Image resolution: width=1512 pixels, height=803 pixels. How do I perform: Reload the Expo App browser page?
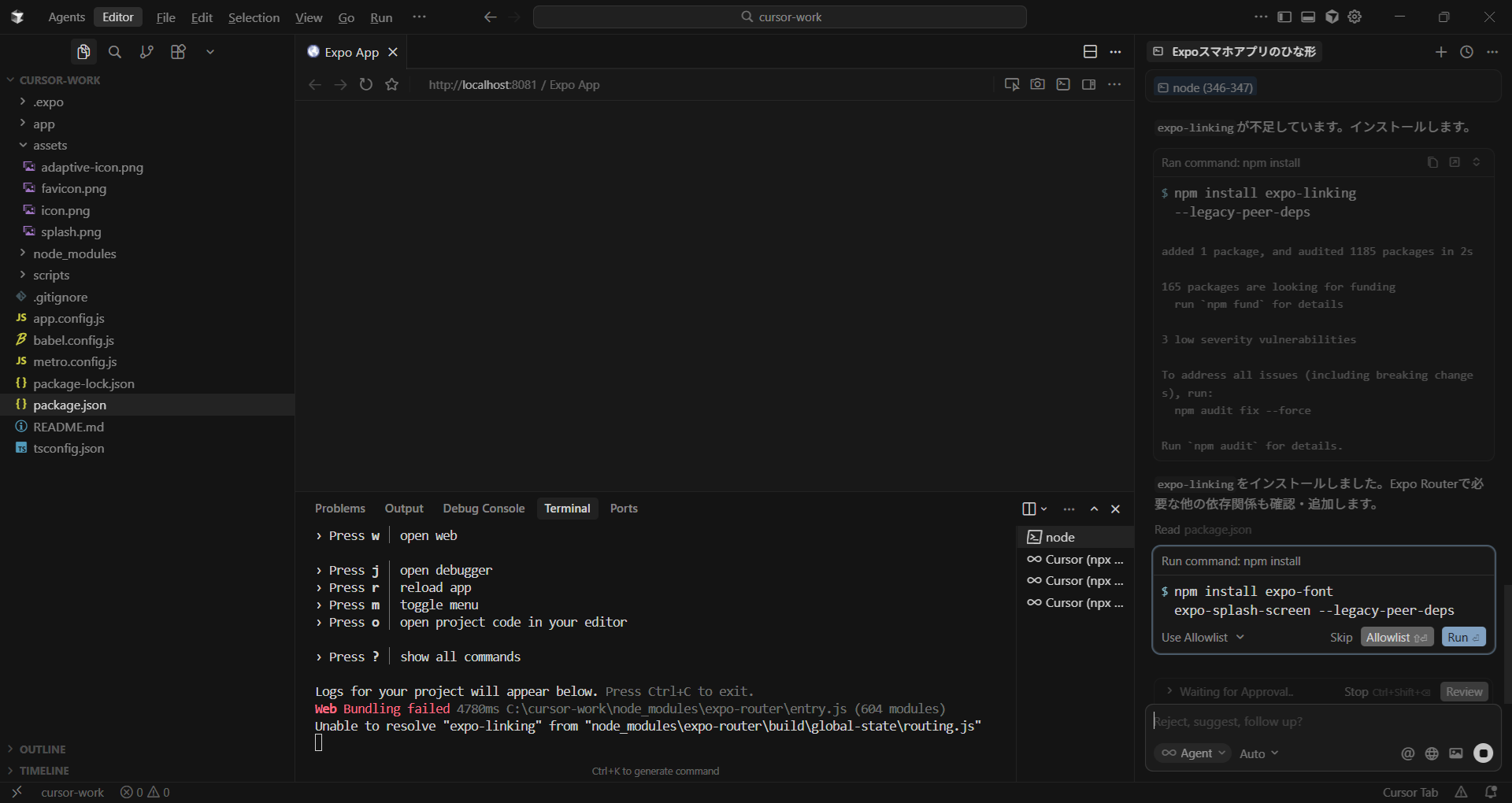click(366, 84)
